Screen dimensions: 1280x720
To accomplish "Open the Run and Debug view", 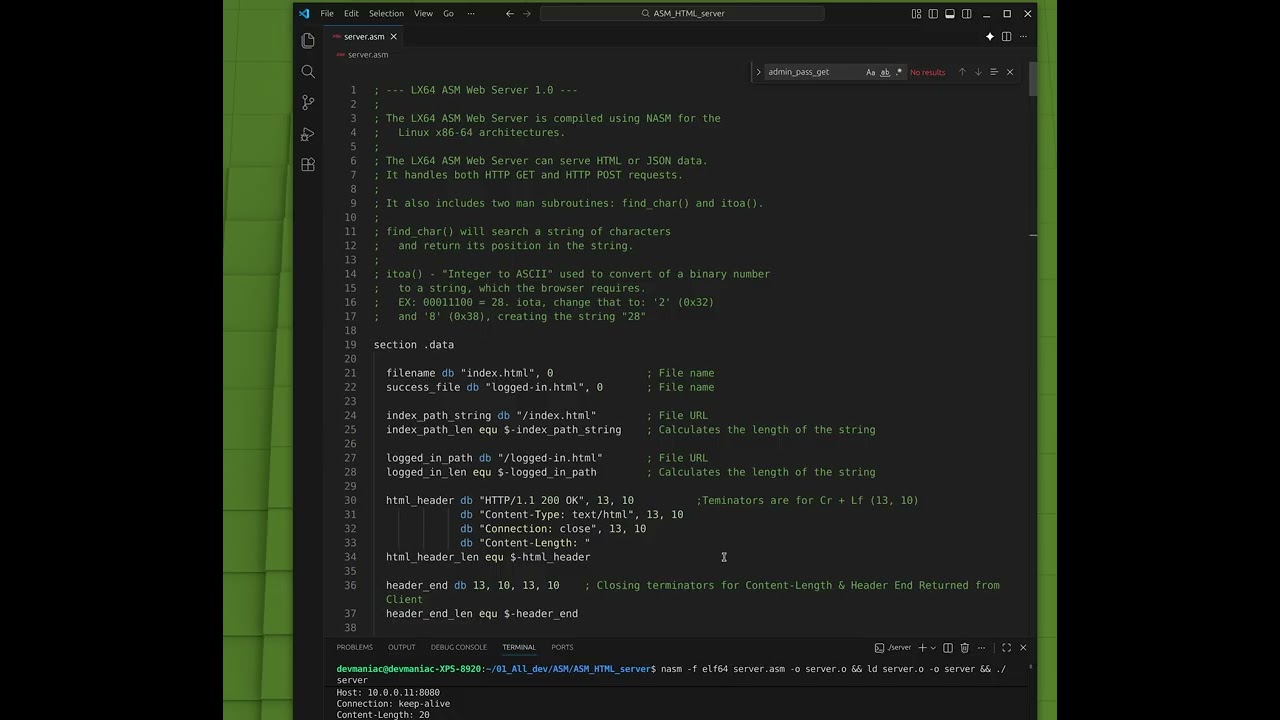I will point(308,134).
